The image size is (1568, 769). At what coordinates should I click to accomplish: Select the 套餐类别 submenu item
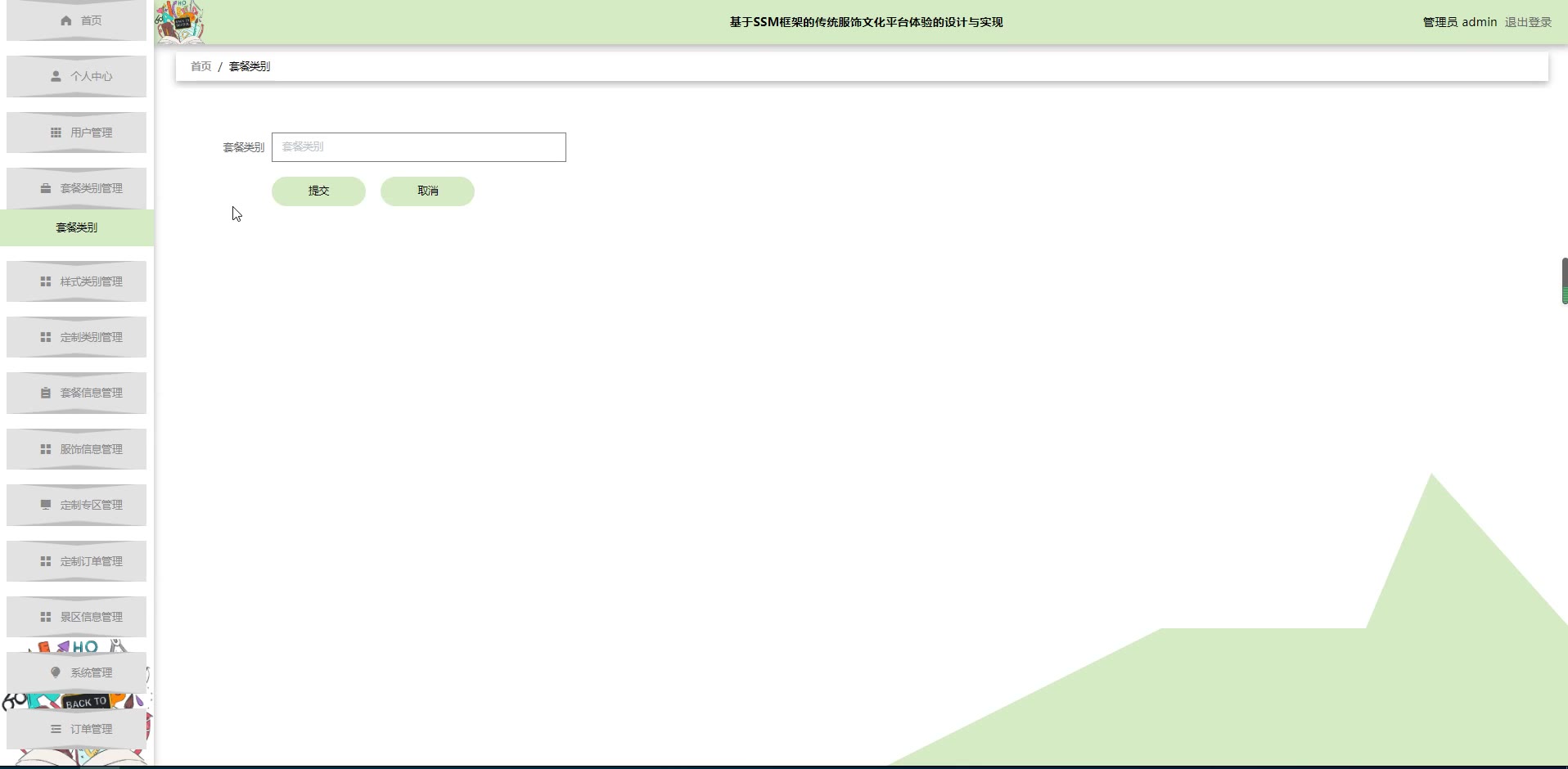point(77,227)
